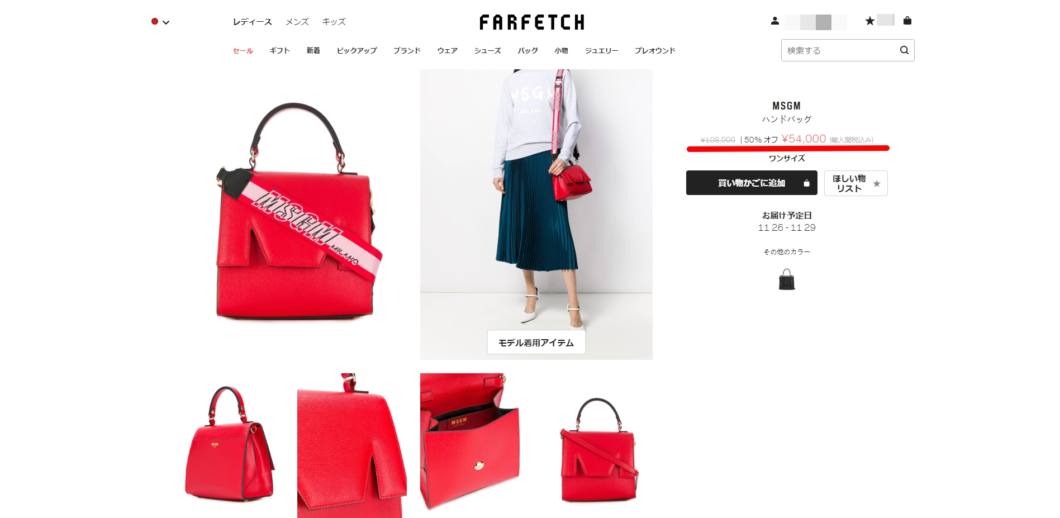Select the black bag color swatch
Image resolution: width=1060 pixels, height=518 pixels.
tap(786, 279)
